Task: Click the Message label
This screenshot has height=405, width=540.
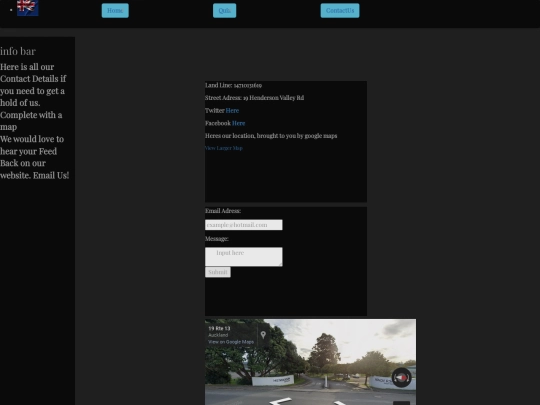Action: click(217, 239)
